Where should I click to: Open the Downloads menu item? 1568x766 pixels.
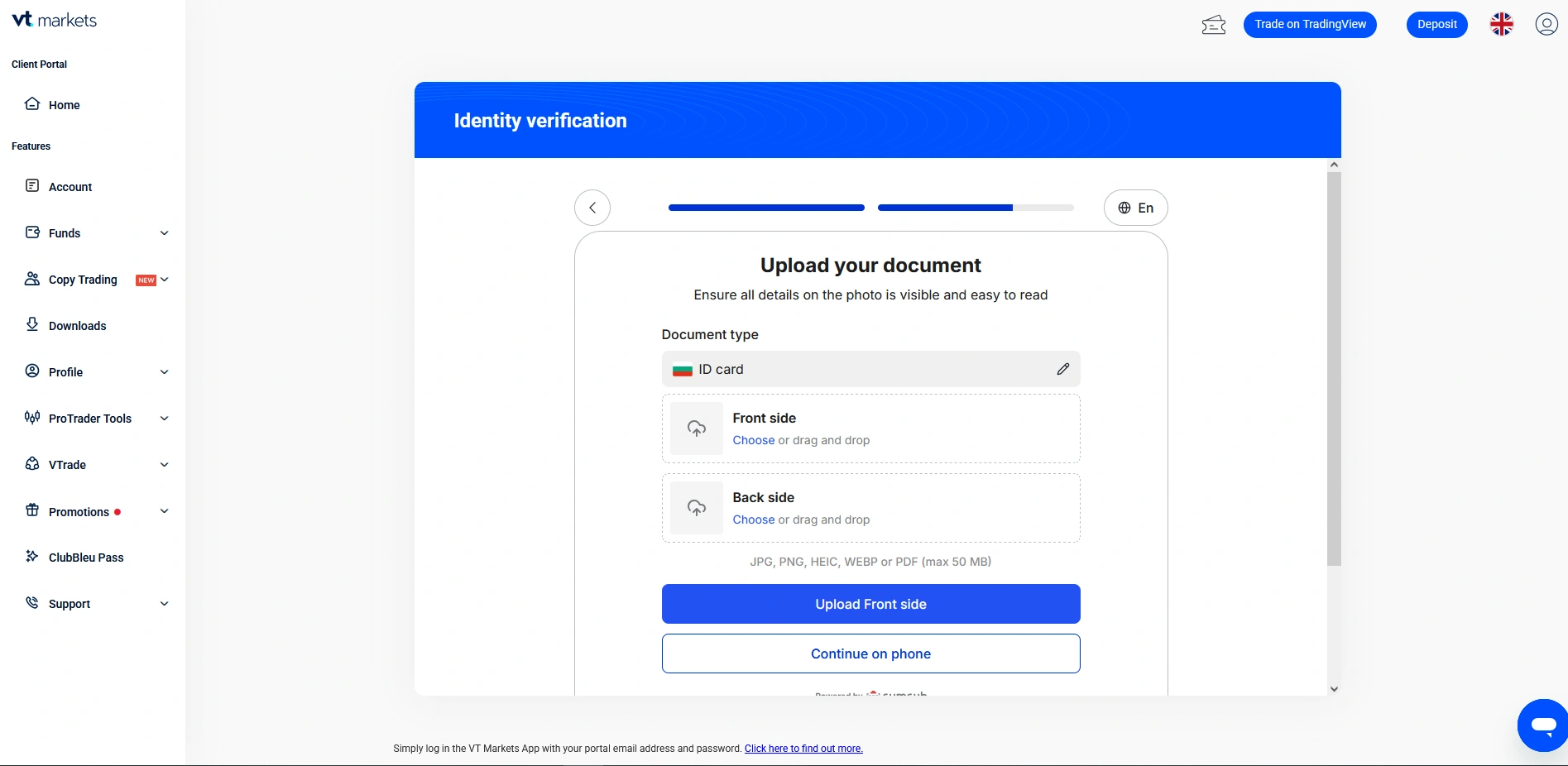77,326
